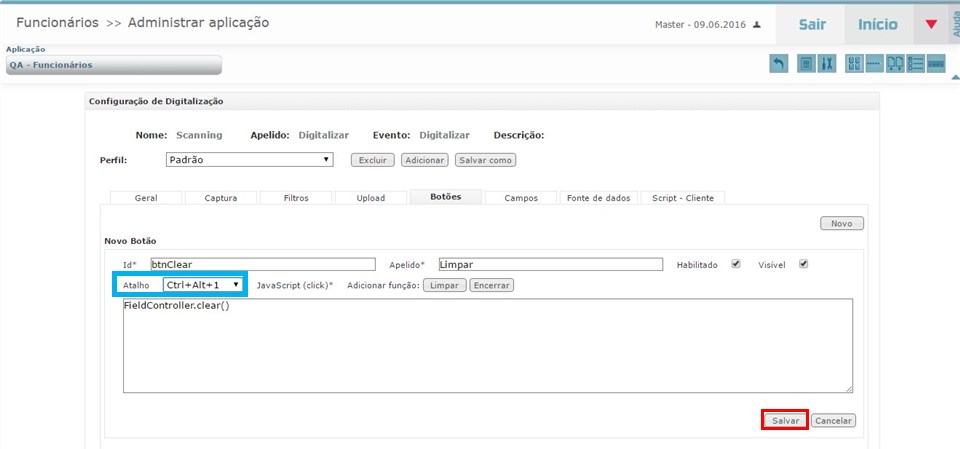Click the Salvar button
Image resolution: width=960 pixels, height=449 pixels.
point(786,421)
